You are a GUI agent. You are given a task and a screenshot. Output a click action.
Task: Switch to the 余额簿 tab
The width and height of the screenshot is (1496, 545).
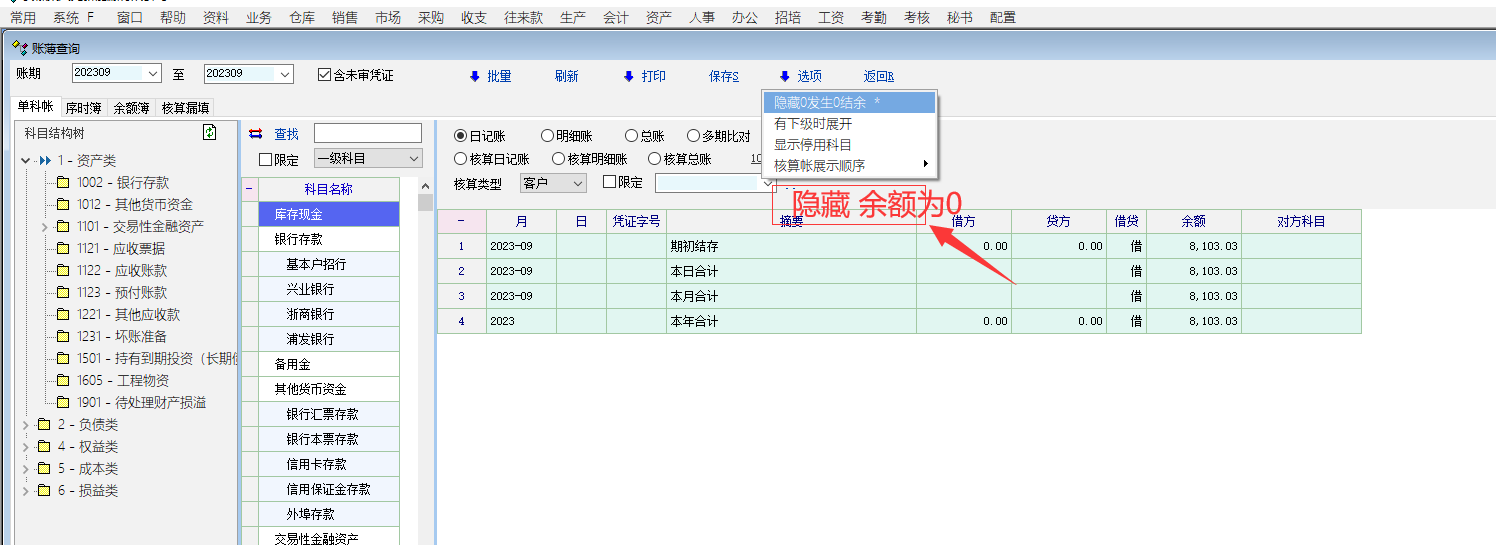point(131,108)
